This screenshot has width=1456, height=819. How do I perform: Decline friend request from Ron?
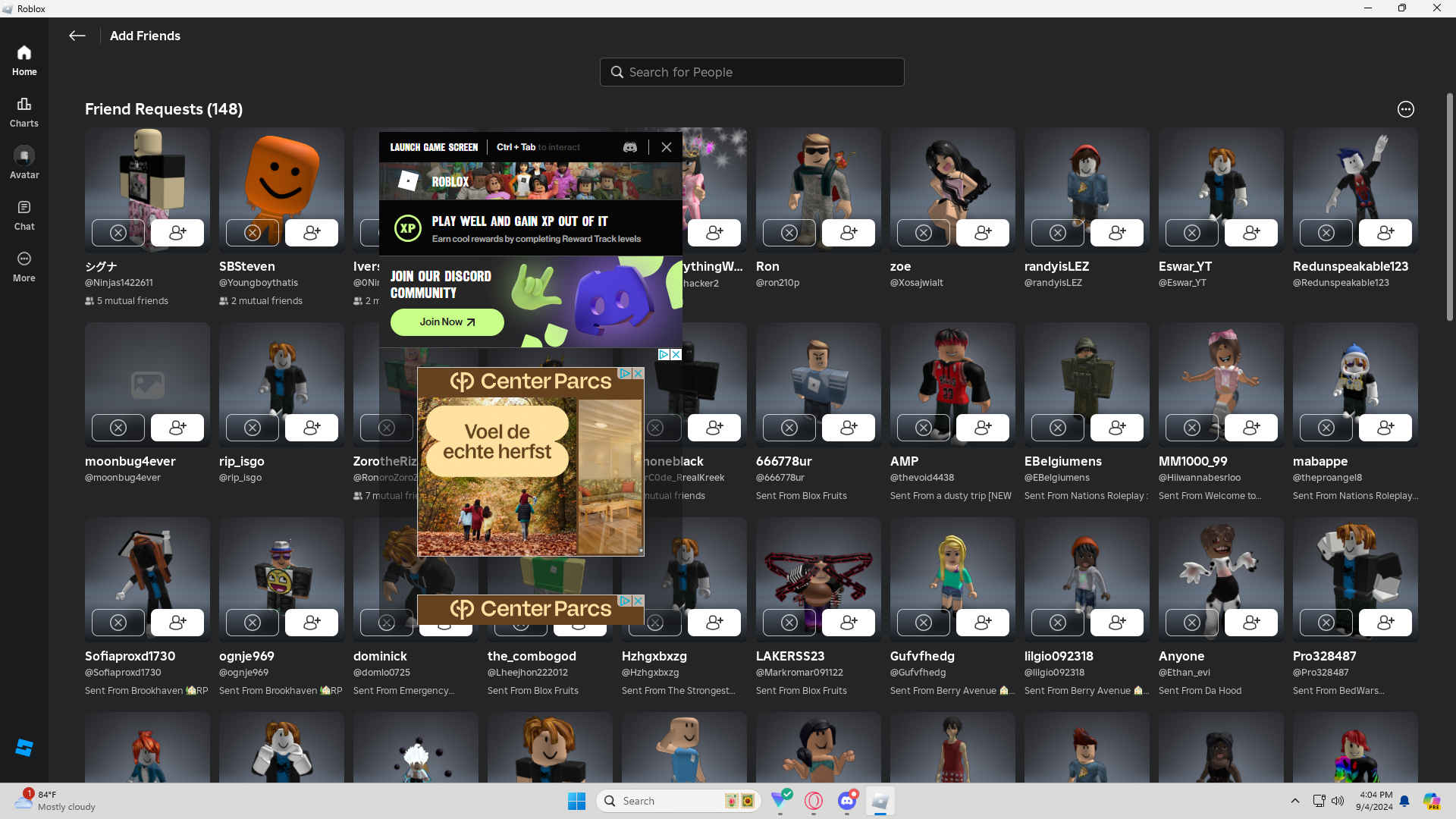pyautogui.click(x=789, y=233)
